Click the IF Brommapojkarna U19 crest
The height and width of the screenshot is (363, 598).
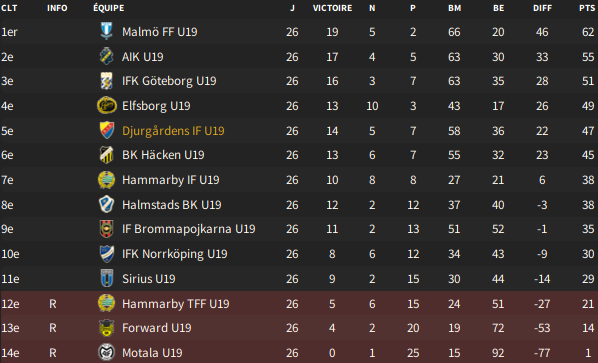pyautogui.click(x=106, y=229)
